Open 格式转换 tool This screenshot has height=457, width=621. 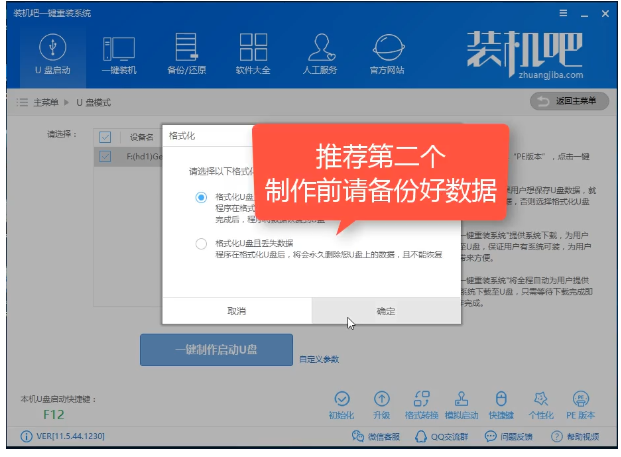pyautogui.click(x=422, y=403)
